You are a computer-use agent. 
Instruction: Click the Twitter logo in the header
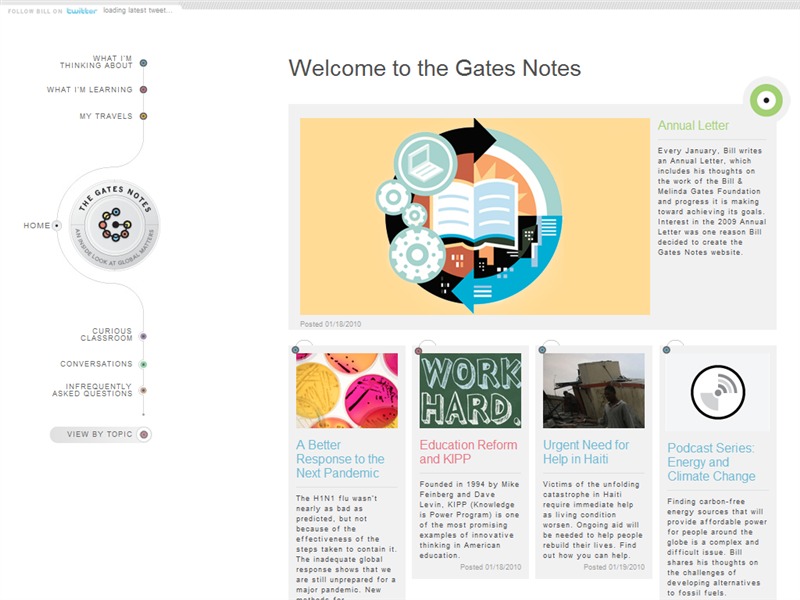[82, 11]
